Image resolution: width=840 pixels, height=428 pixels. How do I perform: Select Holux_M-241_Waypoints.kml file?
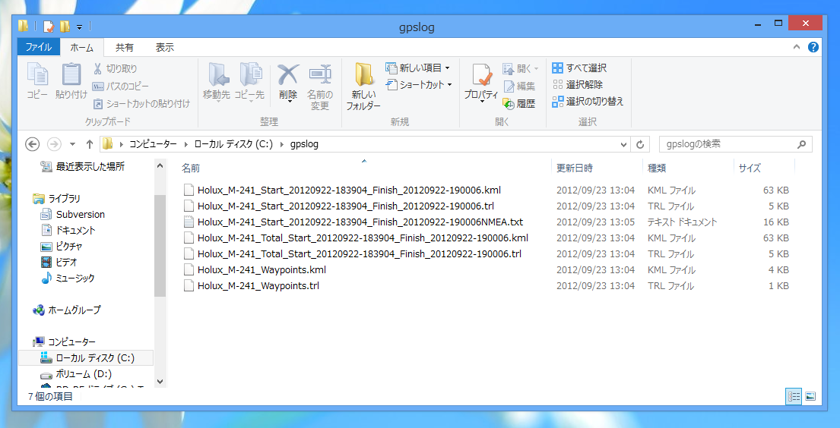(x=255, y=270)
